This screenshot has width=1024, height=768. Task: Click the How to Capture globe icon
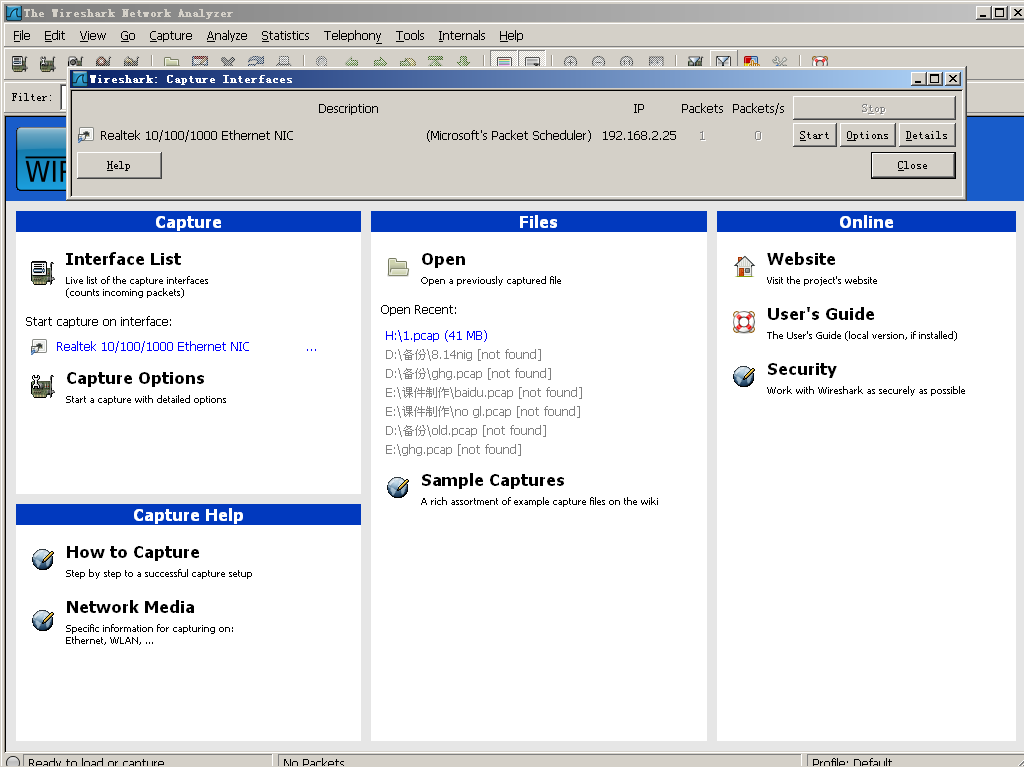click(43, 559)
